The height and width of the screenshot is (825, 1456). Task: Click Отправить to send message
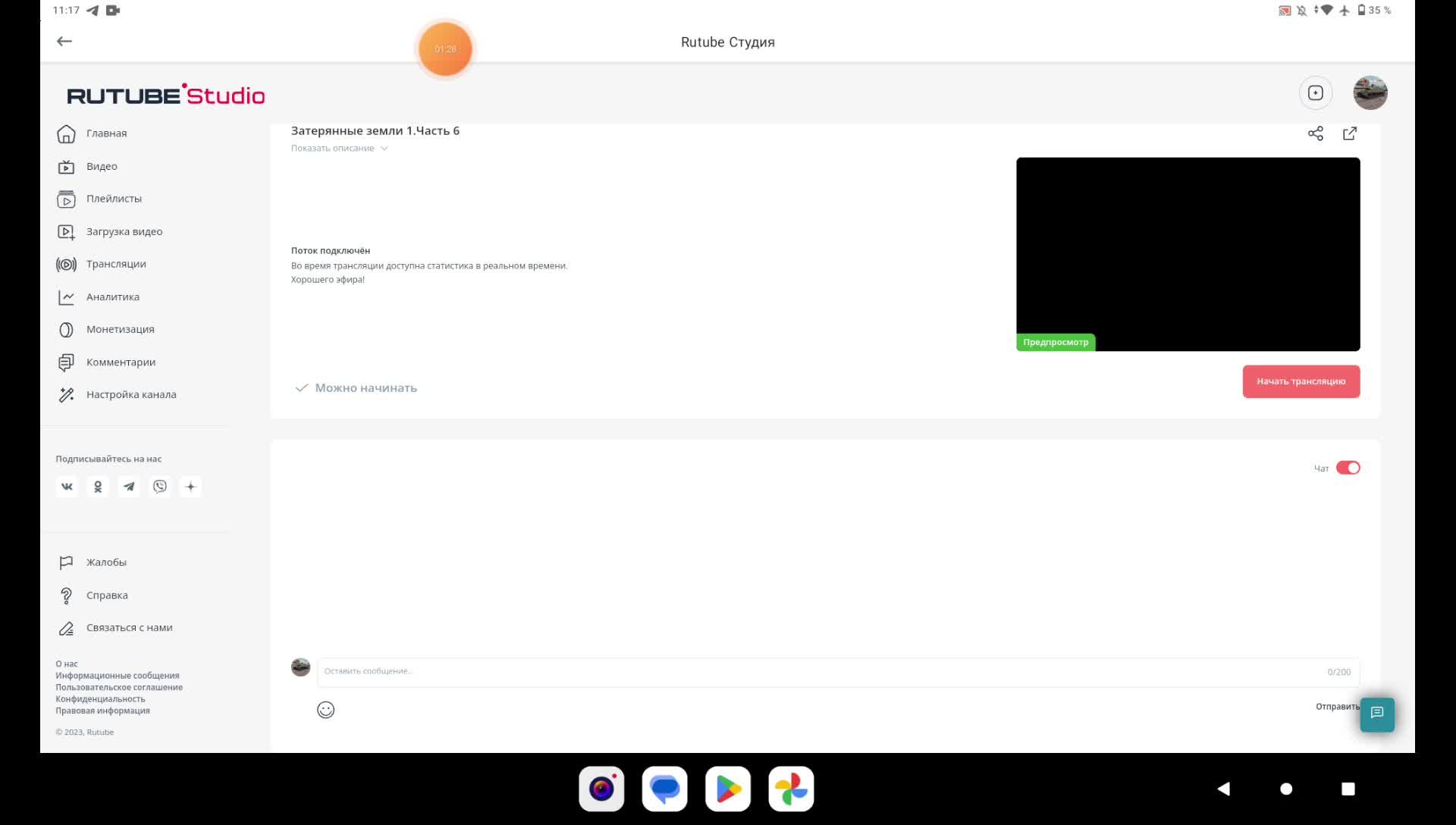pyautogui.click(x=1337, y=707)
